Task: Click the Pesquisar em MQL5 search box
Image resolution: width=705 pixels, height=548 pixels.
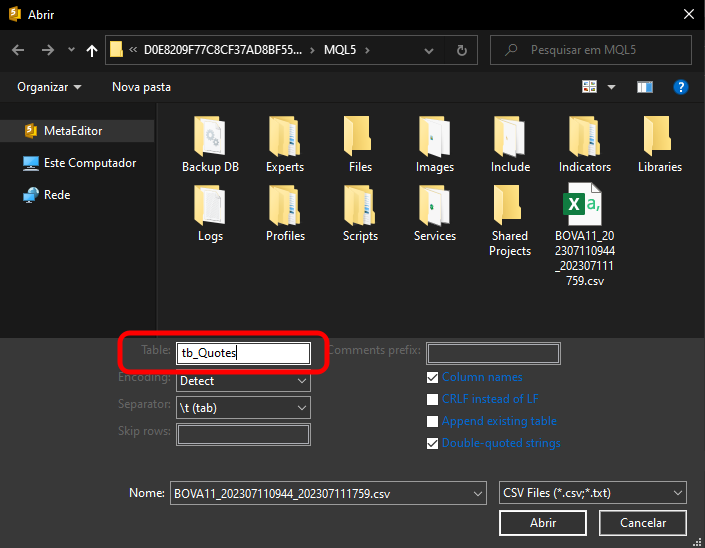Action: tap(591, 50)
